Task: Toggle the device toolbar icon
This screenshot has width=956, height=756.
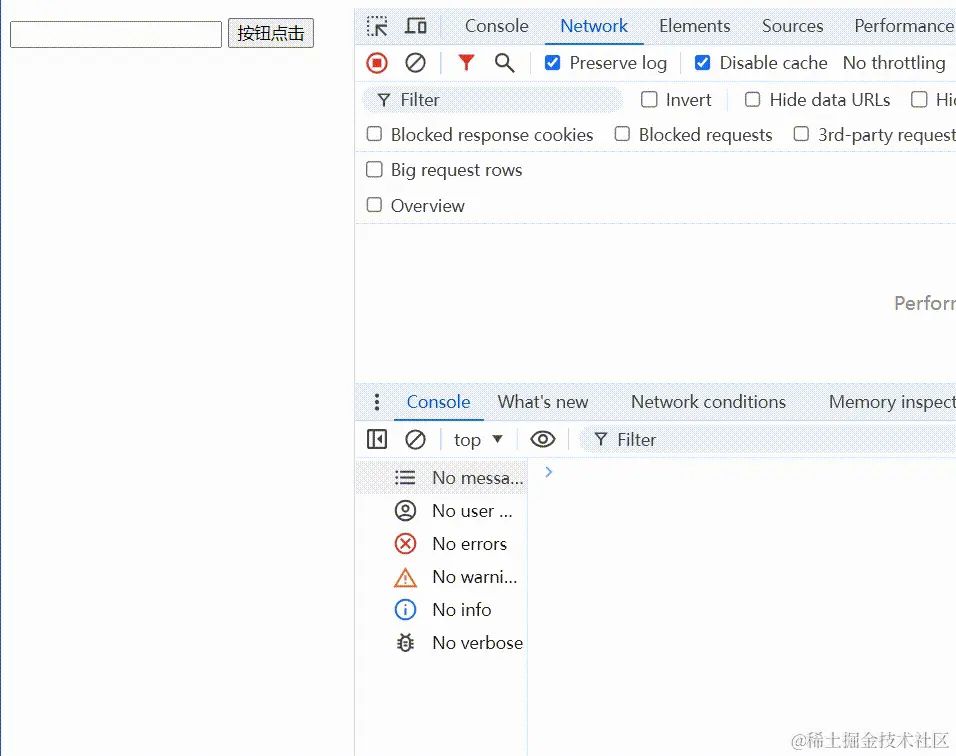Action: [416, 26]
